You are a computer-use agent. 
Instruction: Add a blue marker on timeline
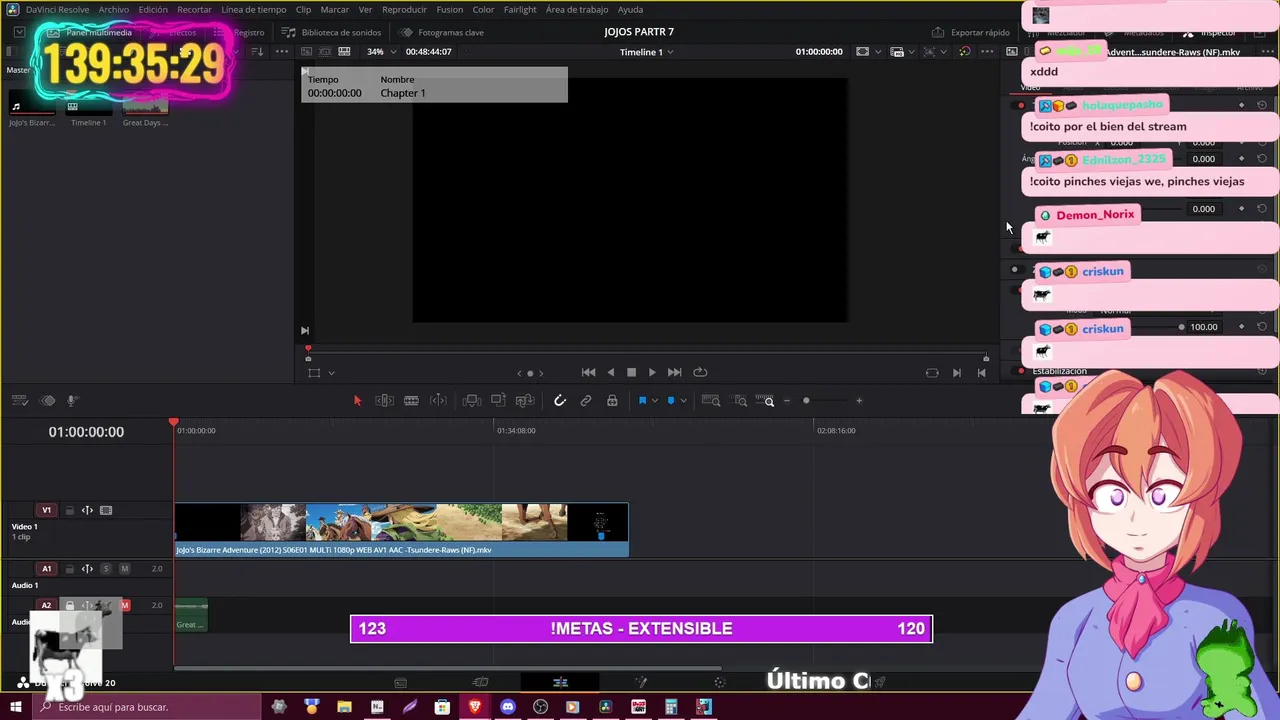point(671,401)
